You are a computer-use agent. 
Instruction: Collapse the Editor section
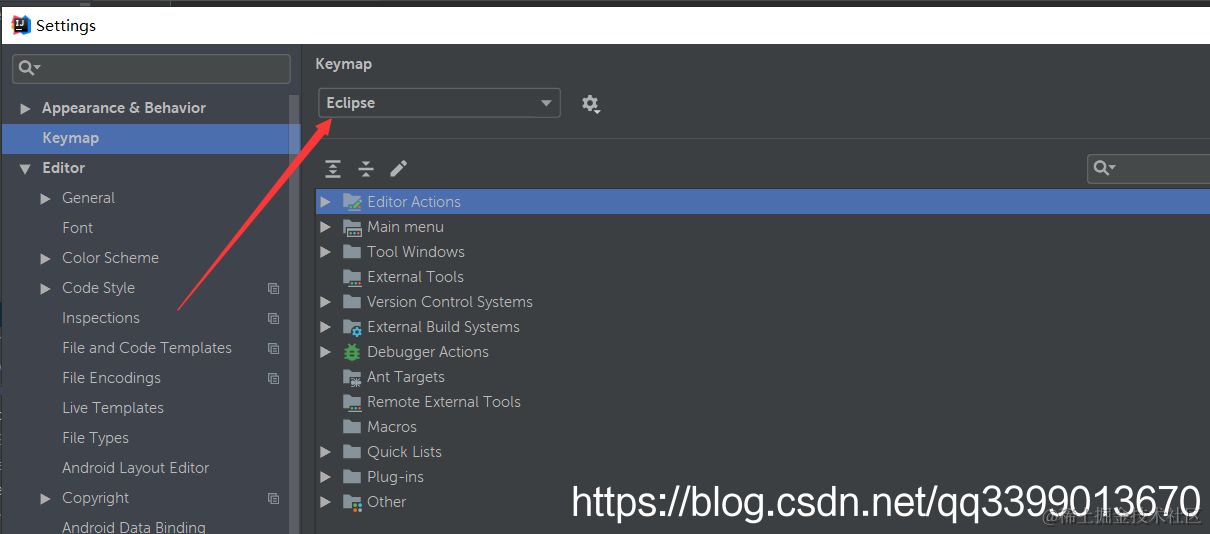pyautogui.click(x=25, y=168)
